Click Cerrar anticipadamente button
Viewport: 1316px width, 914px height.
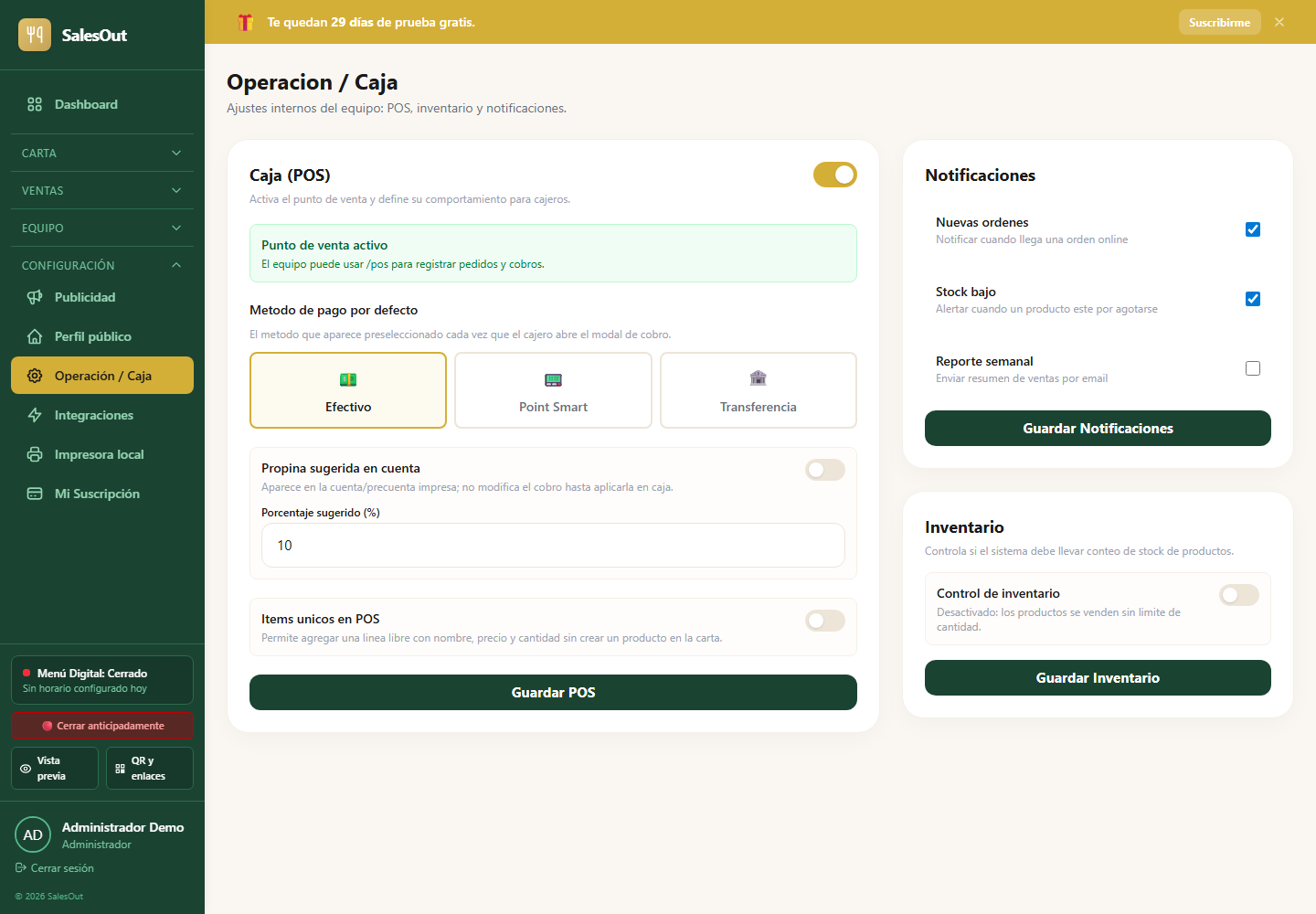(x=102, y=726)
